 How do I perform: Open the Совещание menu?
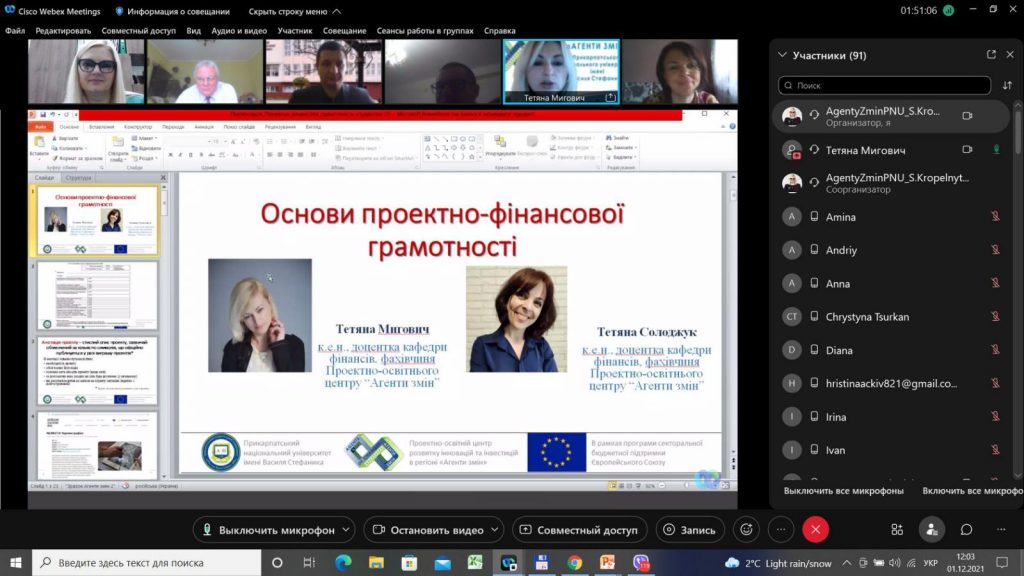(x=344, y=31)
